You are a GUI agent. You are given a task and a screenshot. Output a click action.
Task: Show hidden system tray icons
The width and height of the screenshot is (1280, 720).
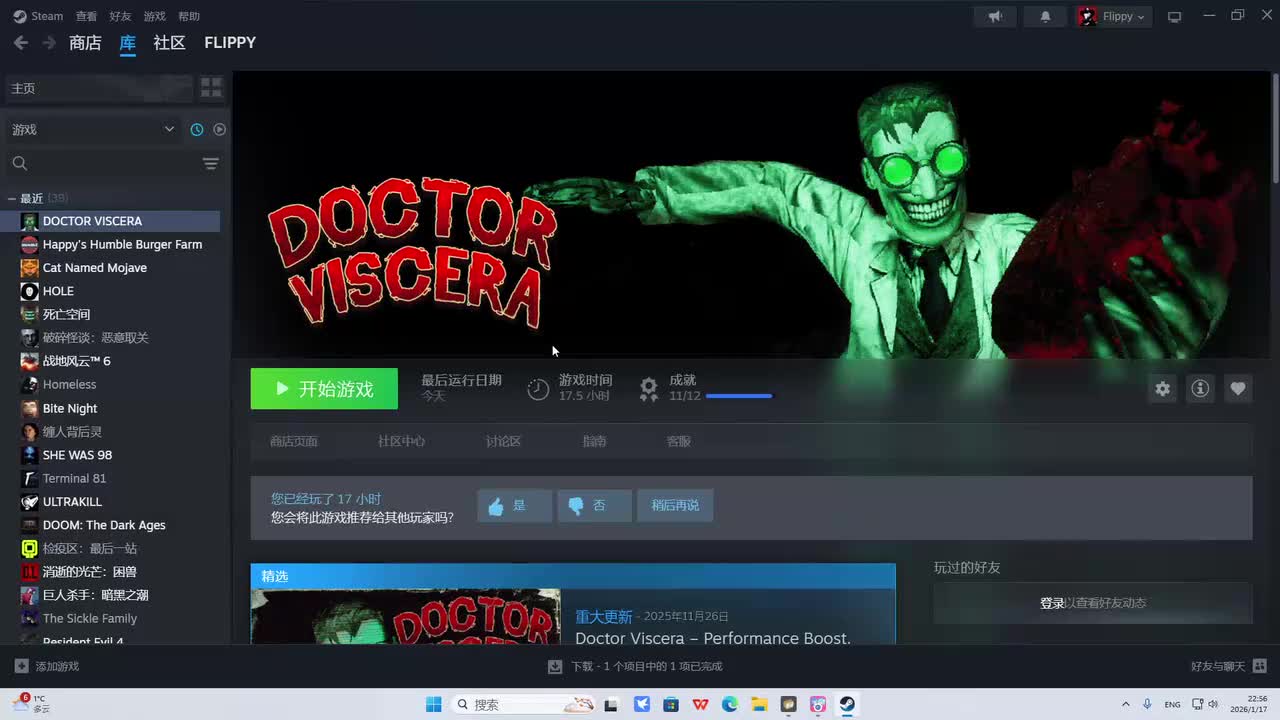[1126, 704]
